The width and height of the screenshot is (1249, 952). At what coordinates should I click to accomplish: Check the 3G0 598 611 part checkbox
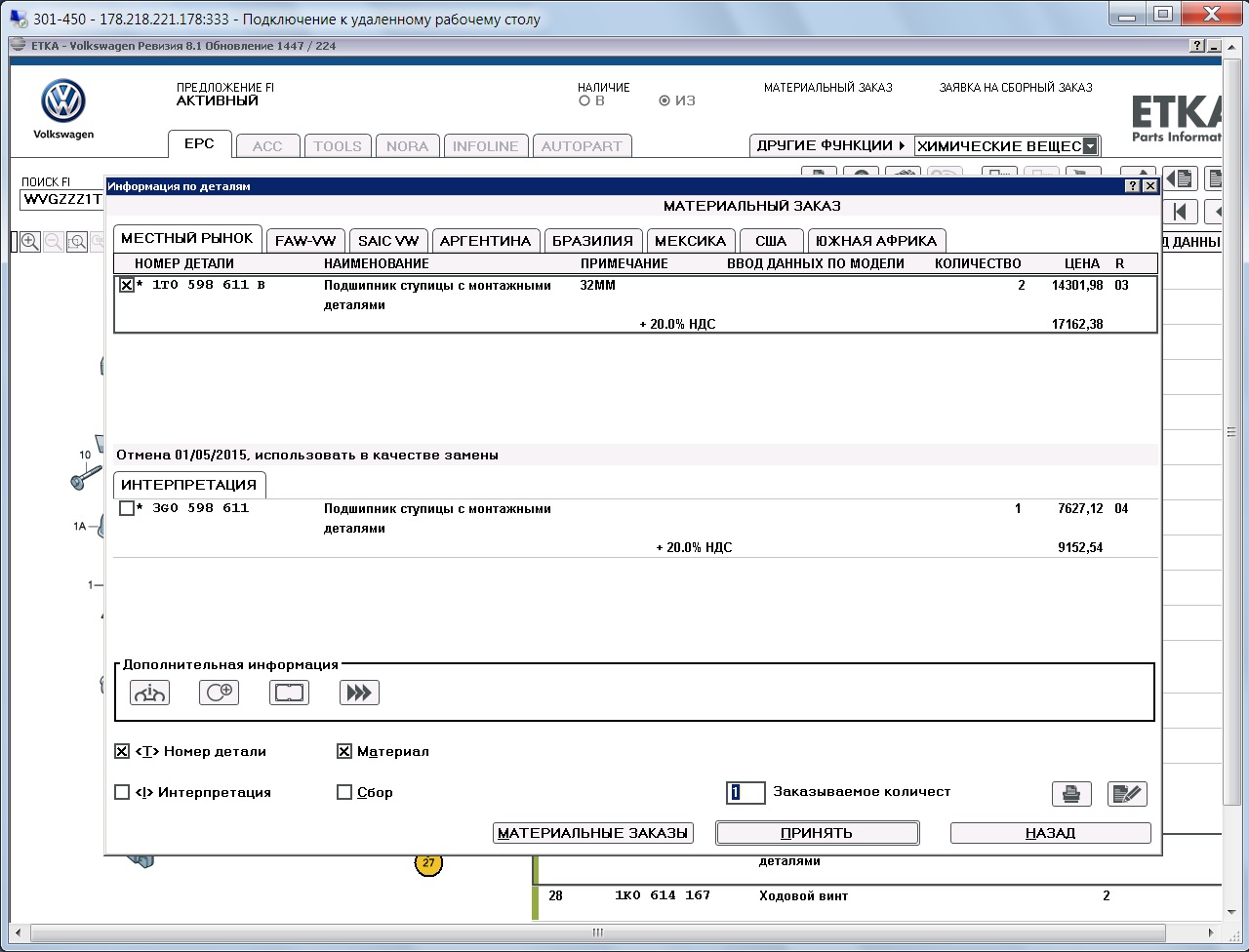[x=127, y=508]
